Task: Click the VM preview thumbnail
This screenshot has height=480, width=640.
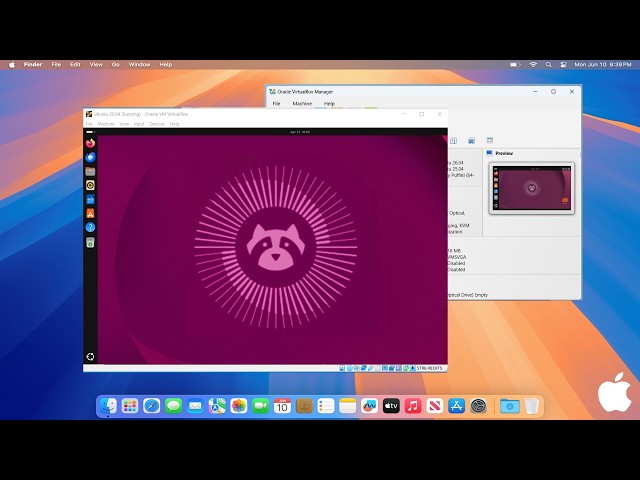Action: 531,188
